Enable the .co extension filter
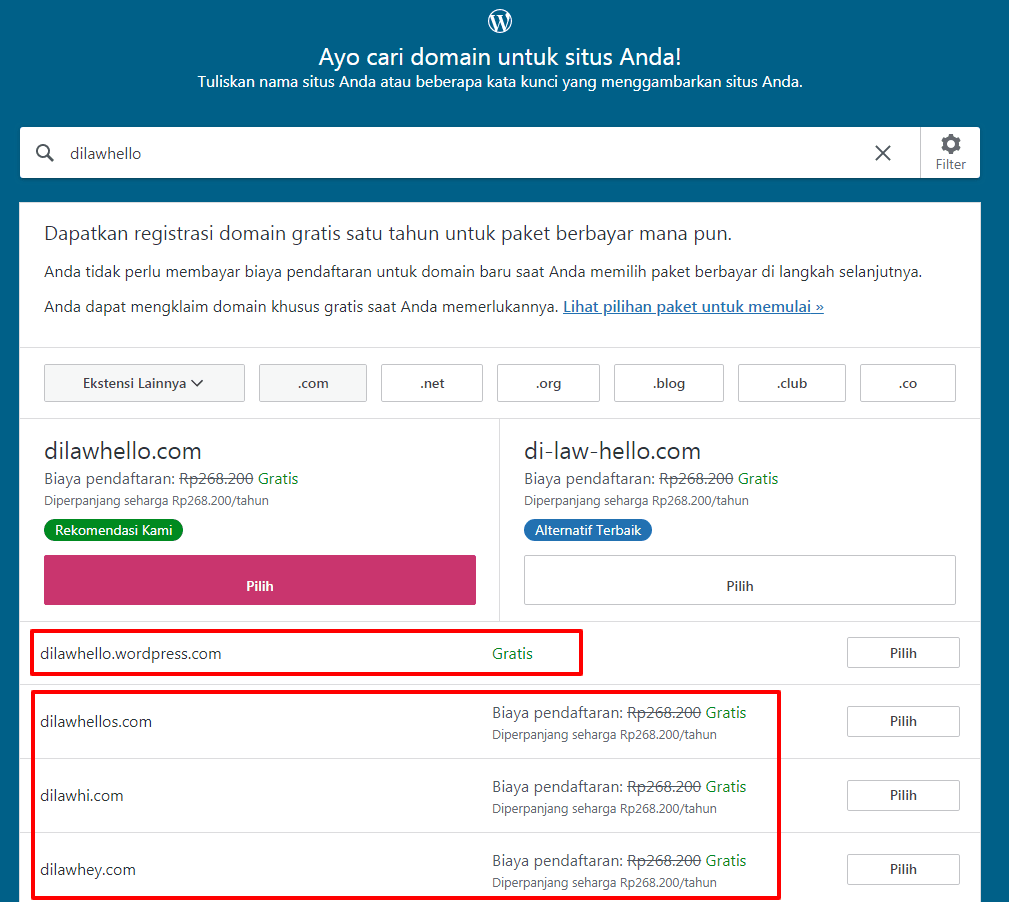The image size is (1009, 902). [907, 383]
